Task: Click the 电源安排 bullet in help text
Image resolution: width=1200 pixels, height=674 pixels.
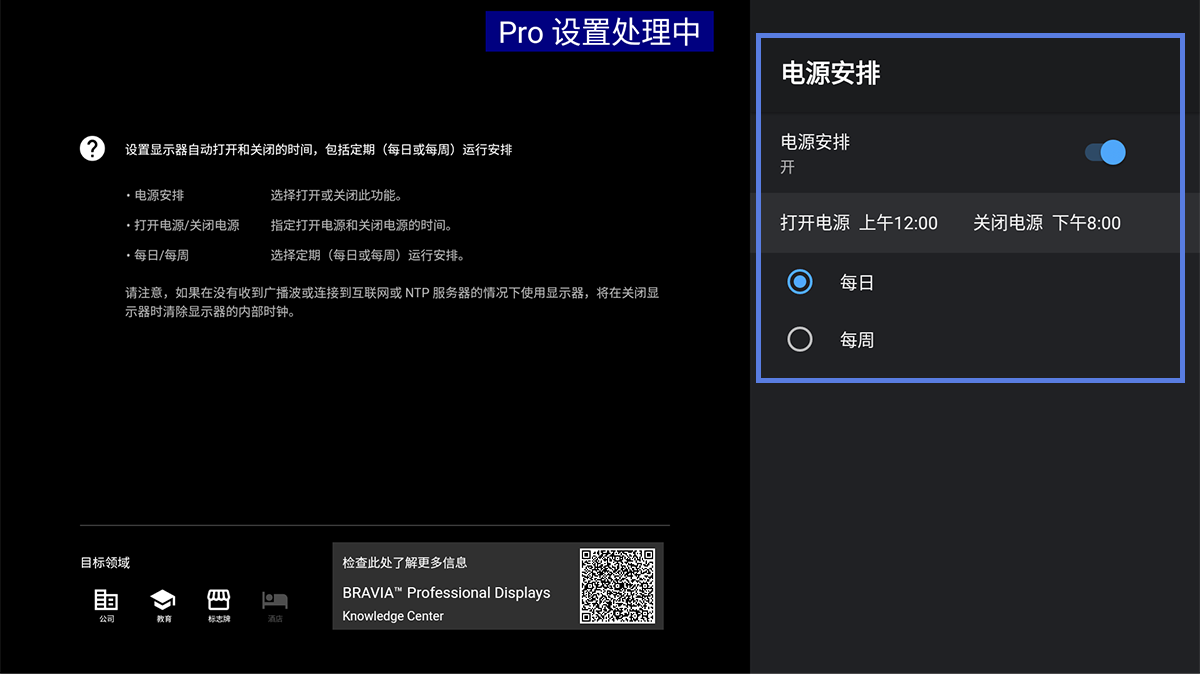Action: click(x=159, y=196)
